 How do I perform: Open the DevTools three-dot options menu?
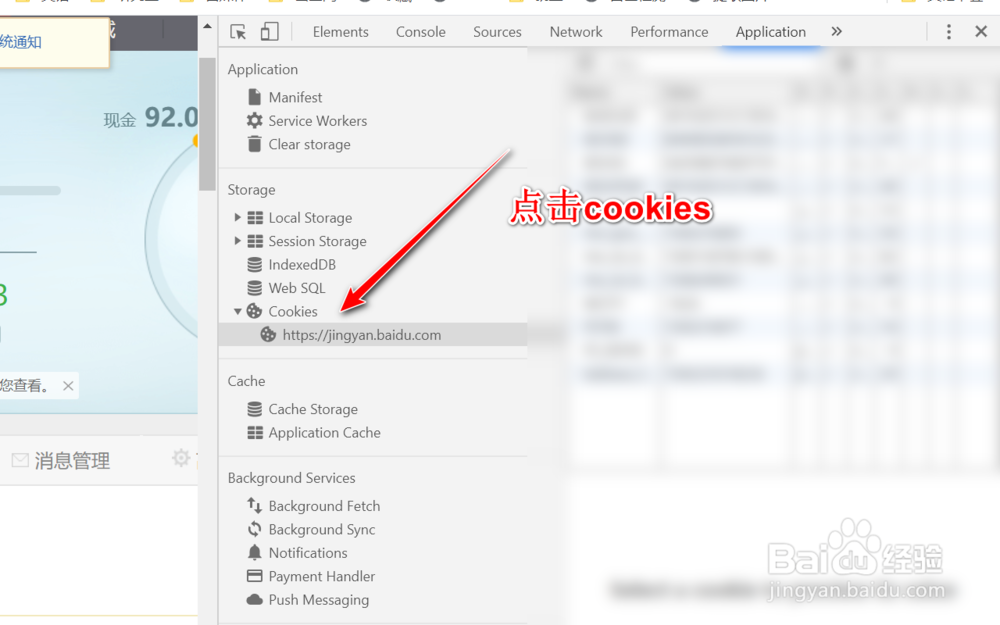click(x=948, y=32)
